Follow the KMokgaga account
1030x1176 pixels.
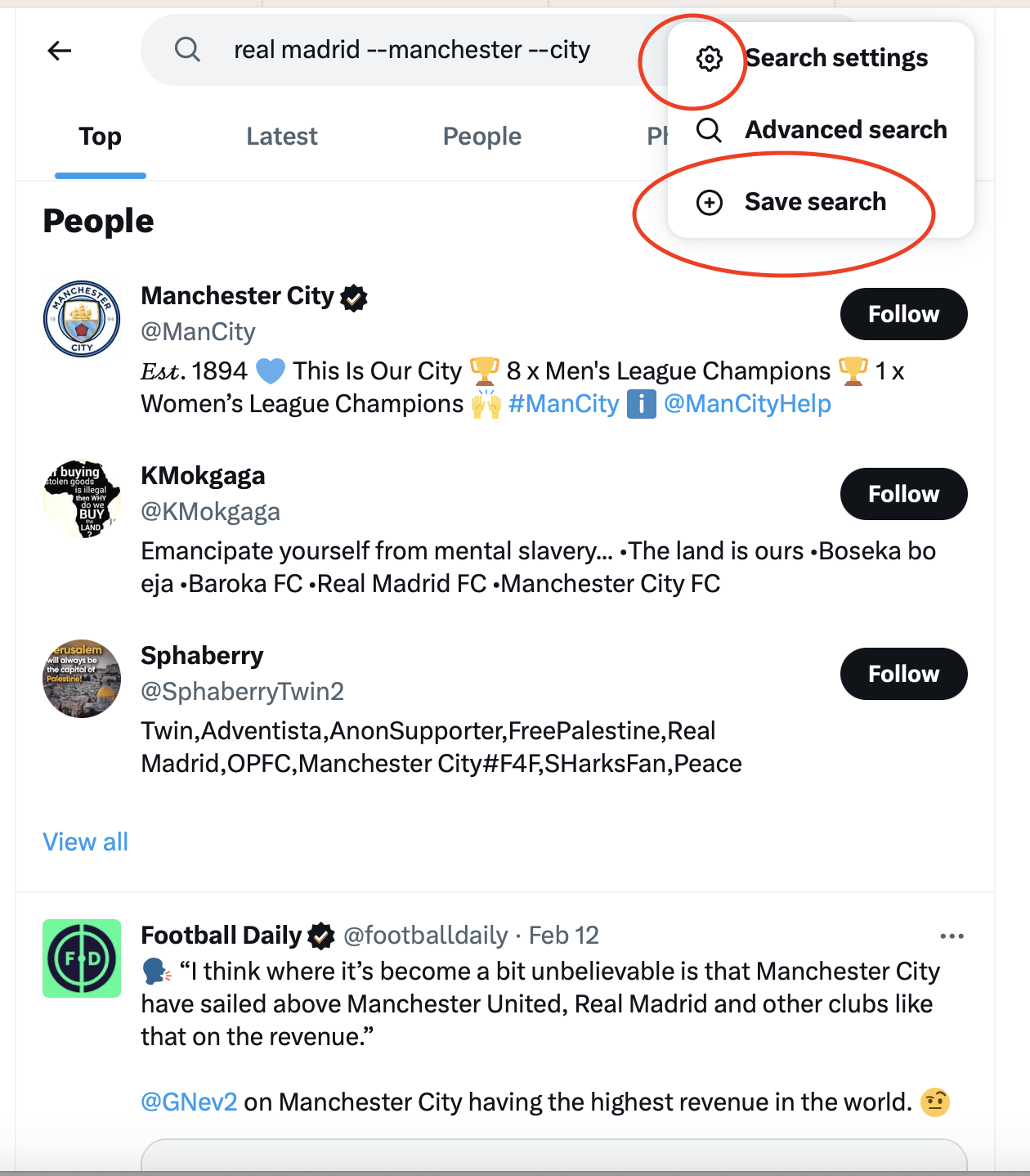[903, 494]
